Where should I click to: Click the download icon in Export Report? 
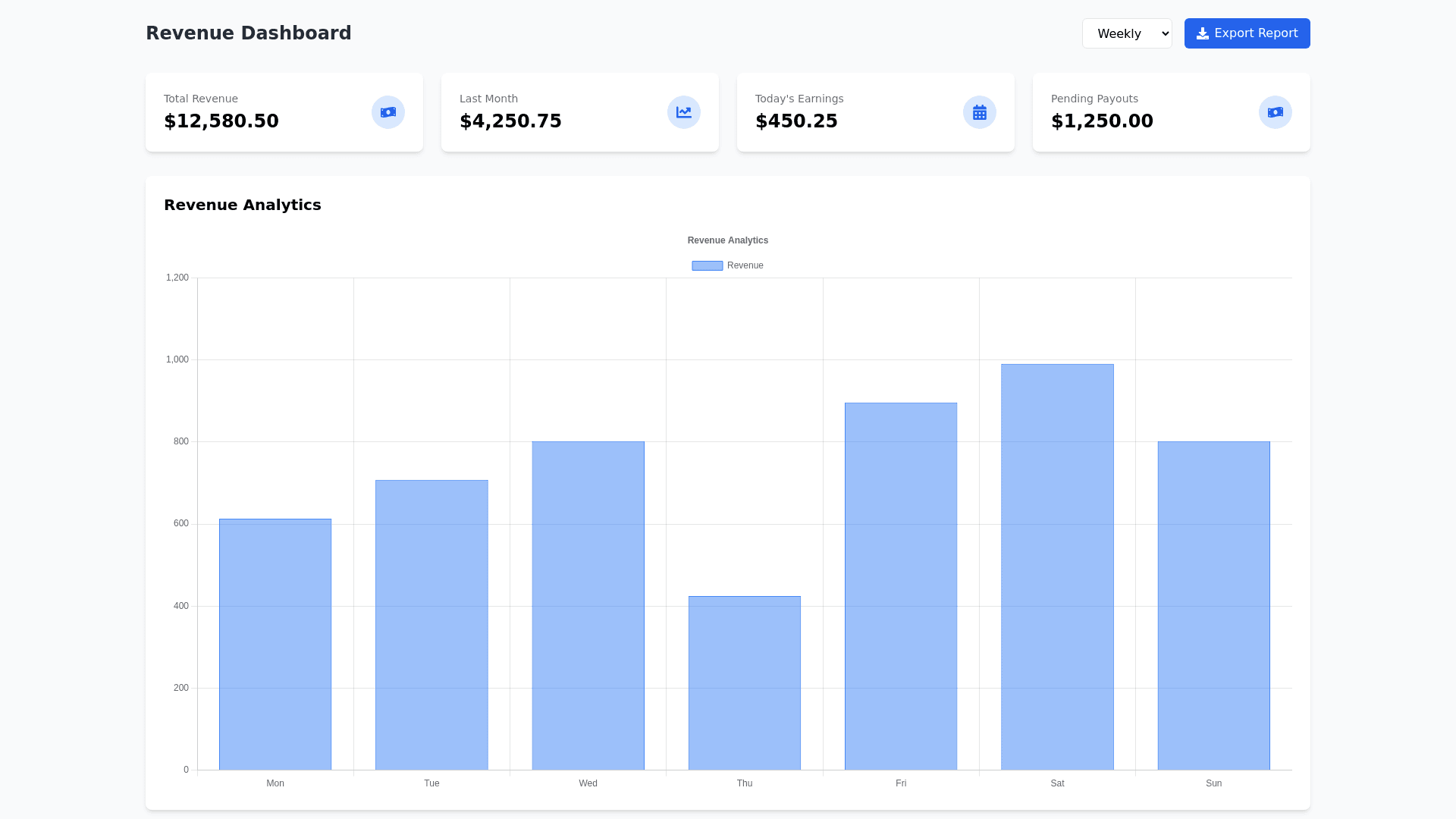(x=1202, y=33)
